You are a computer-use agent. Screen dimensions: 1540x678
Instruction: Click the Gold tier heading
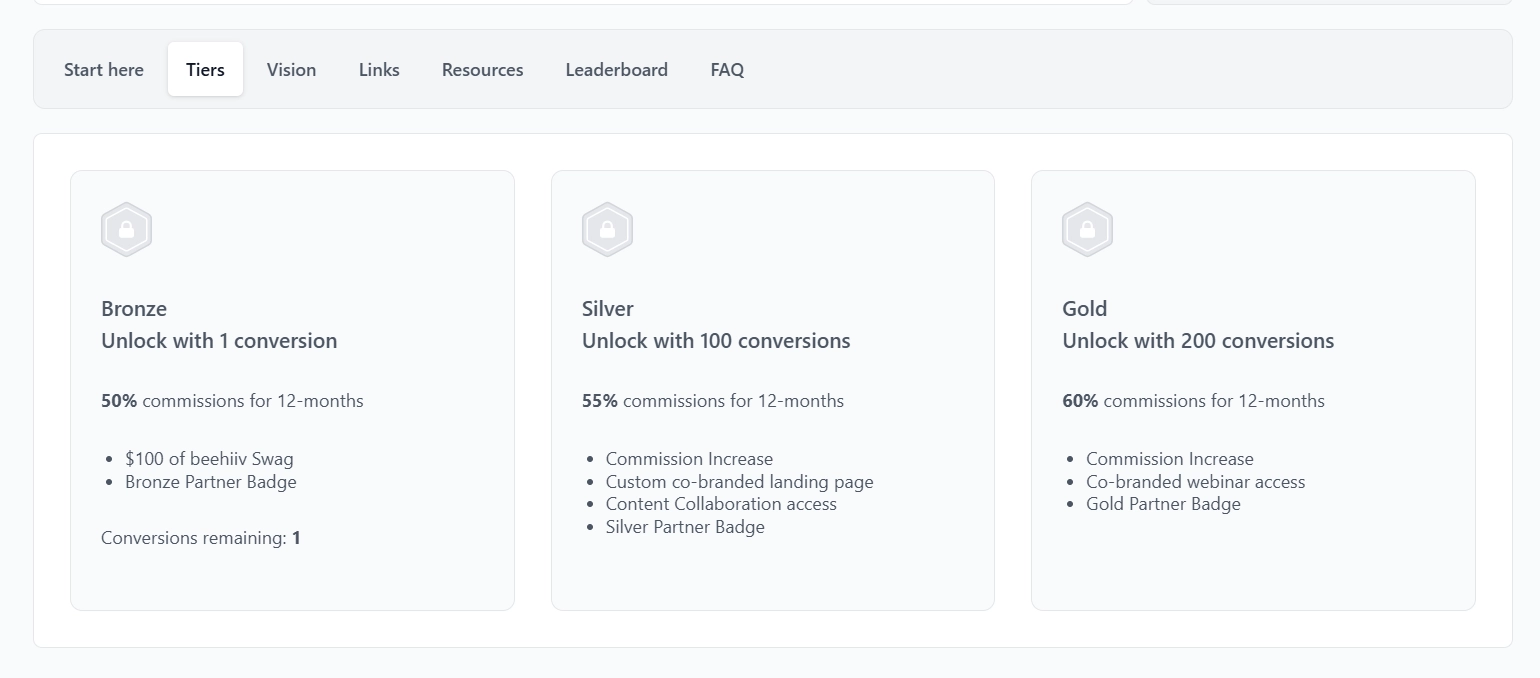(x=1085, y=308)
